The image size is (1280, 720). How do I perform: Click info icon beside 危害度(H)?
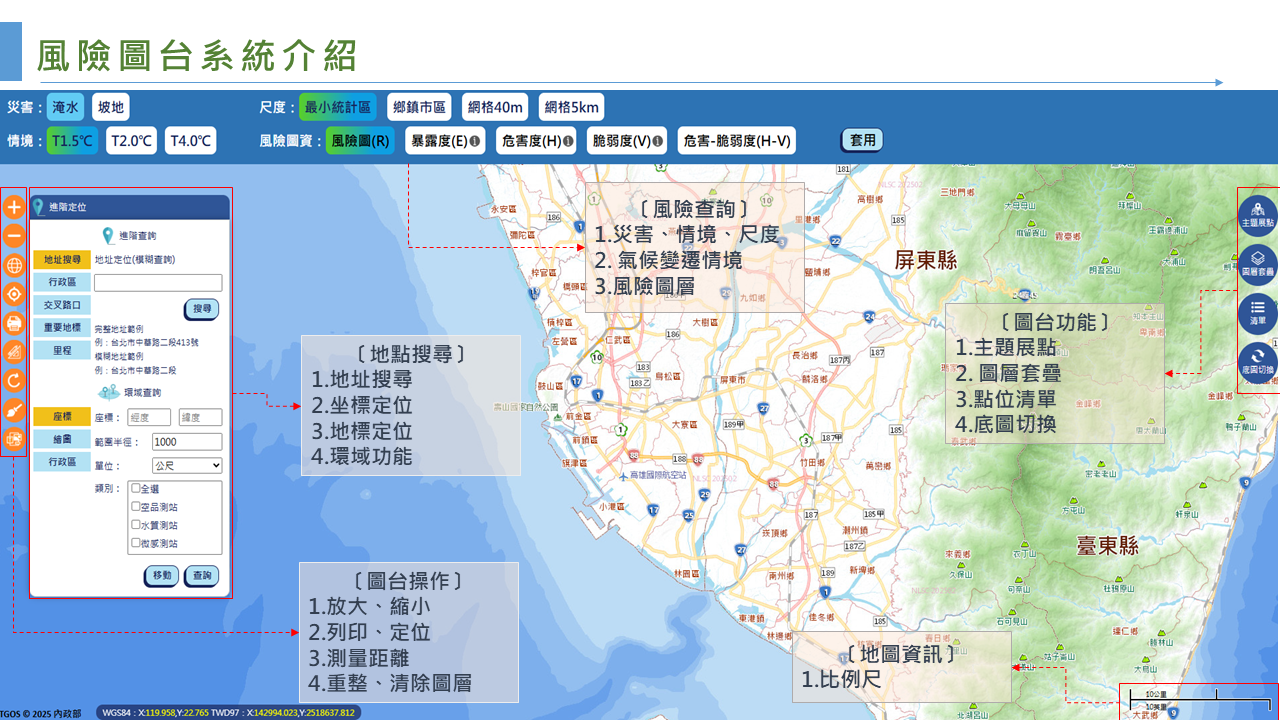coord(568,141)
